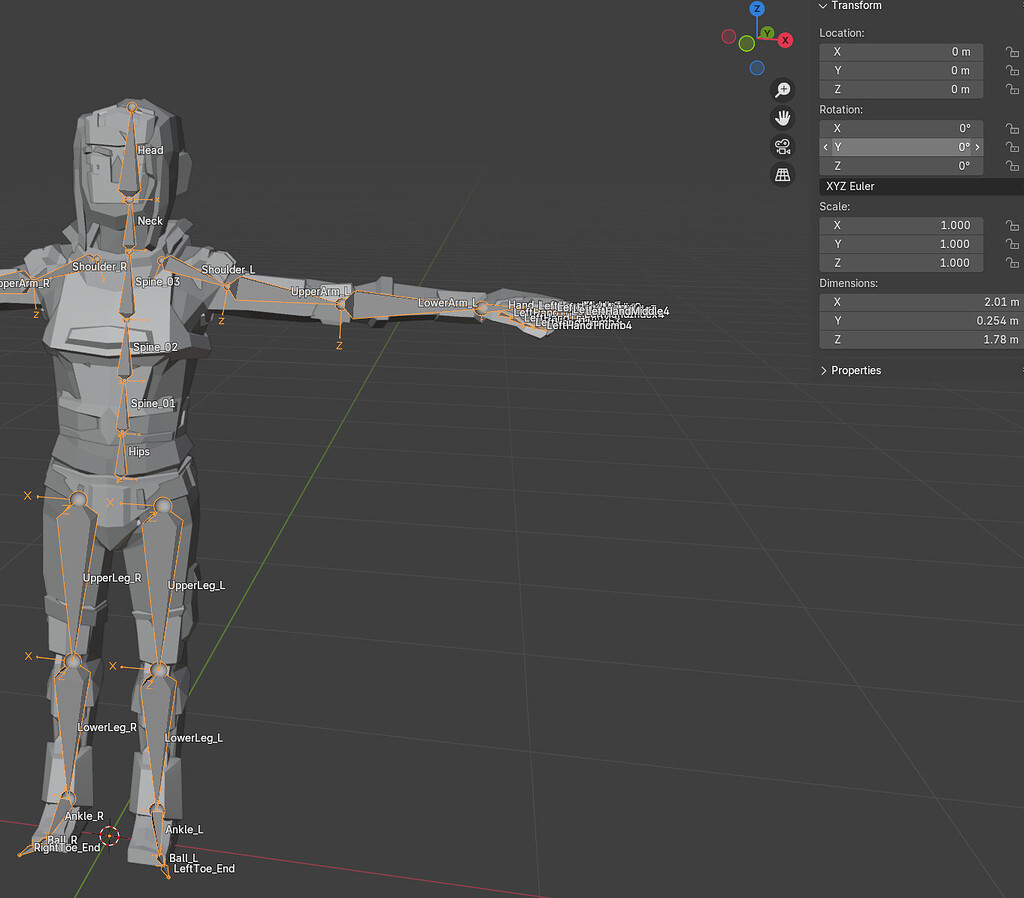
Task: Click the X location input field
Action: (x=900, y=51)
